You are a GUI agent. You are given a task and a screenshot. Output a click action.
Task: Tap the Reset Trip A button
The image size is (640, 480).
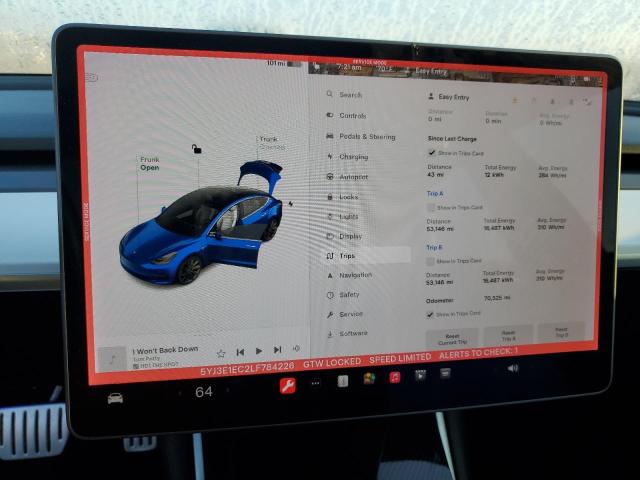pyautogui.click(x=508, y=336)
